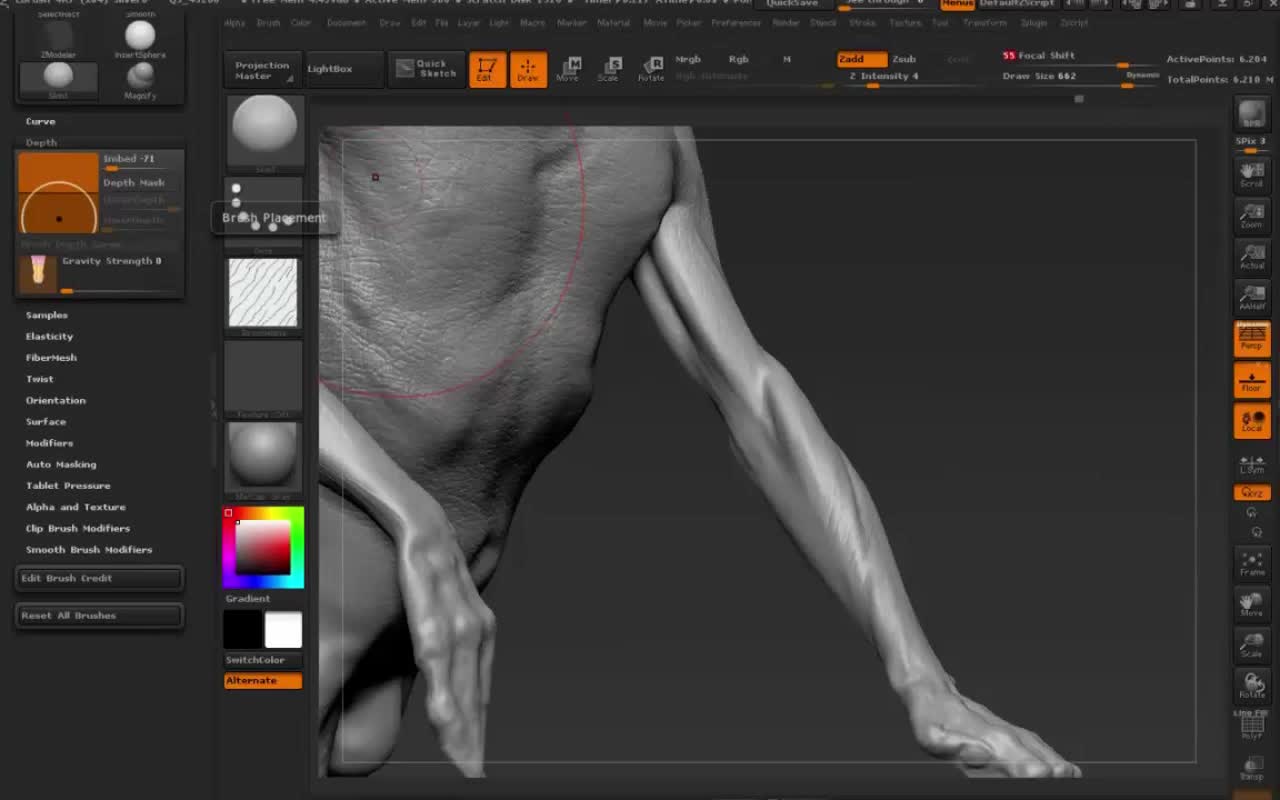Screen dimensions: 1280x800
Task: Toggle the Alternate button
Action: pos(263,681)
